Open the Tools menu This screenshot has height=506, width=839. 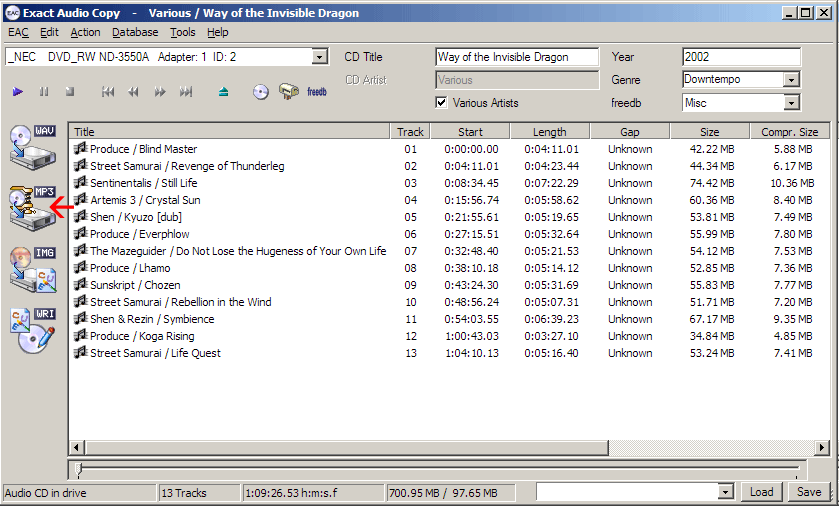(x=182, y=33)
